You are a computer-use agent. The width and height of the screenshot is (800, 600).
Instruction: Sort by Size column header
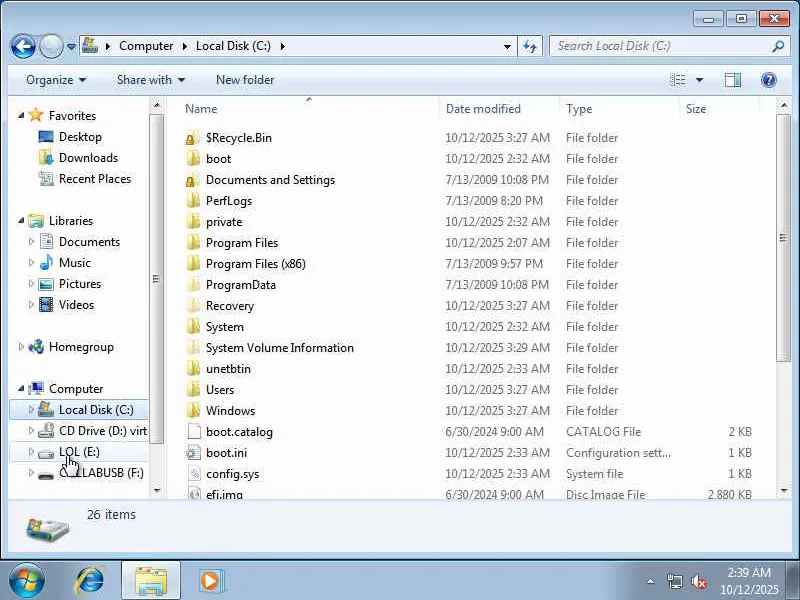tap(696, 109)
